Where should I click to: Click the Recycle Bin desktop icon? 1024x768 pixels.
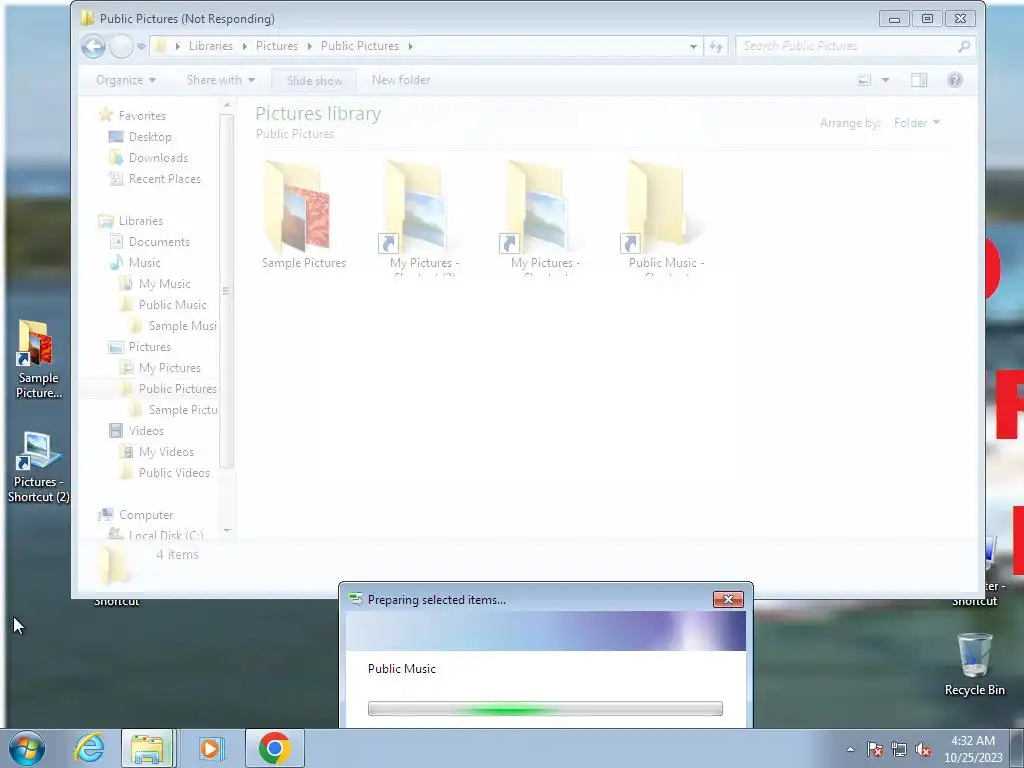click(x=974, y=664)
